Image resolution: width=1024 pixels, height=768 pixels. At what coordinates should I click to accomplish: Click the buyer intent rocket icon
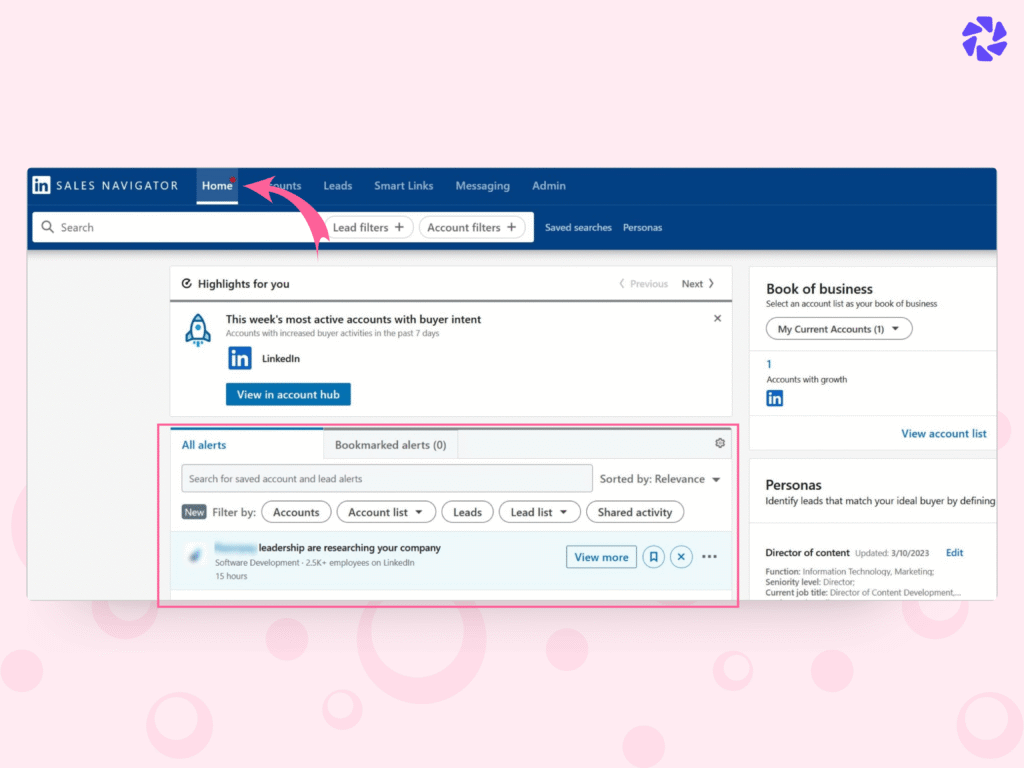coord(198,330)
